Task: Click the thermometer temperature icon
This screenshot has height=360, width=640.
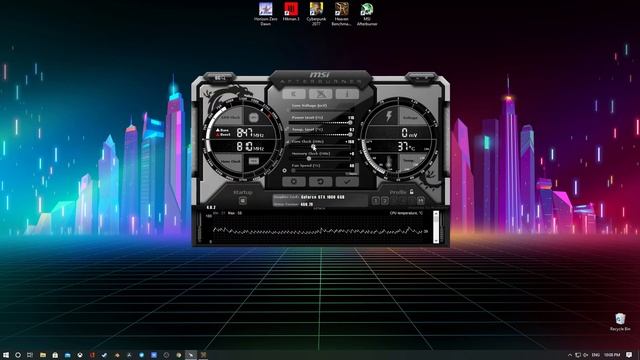Action: point(389,162)
